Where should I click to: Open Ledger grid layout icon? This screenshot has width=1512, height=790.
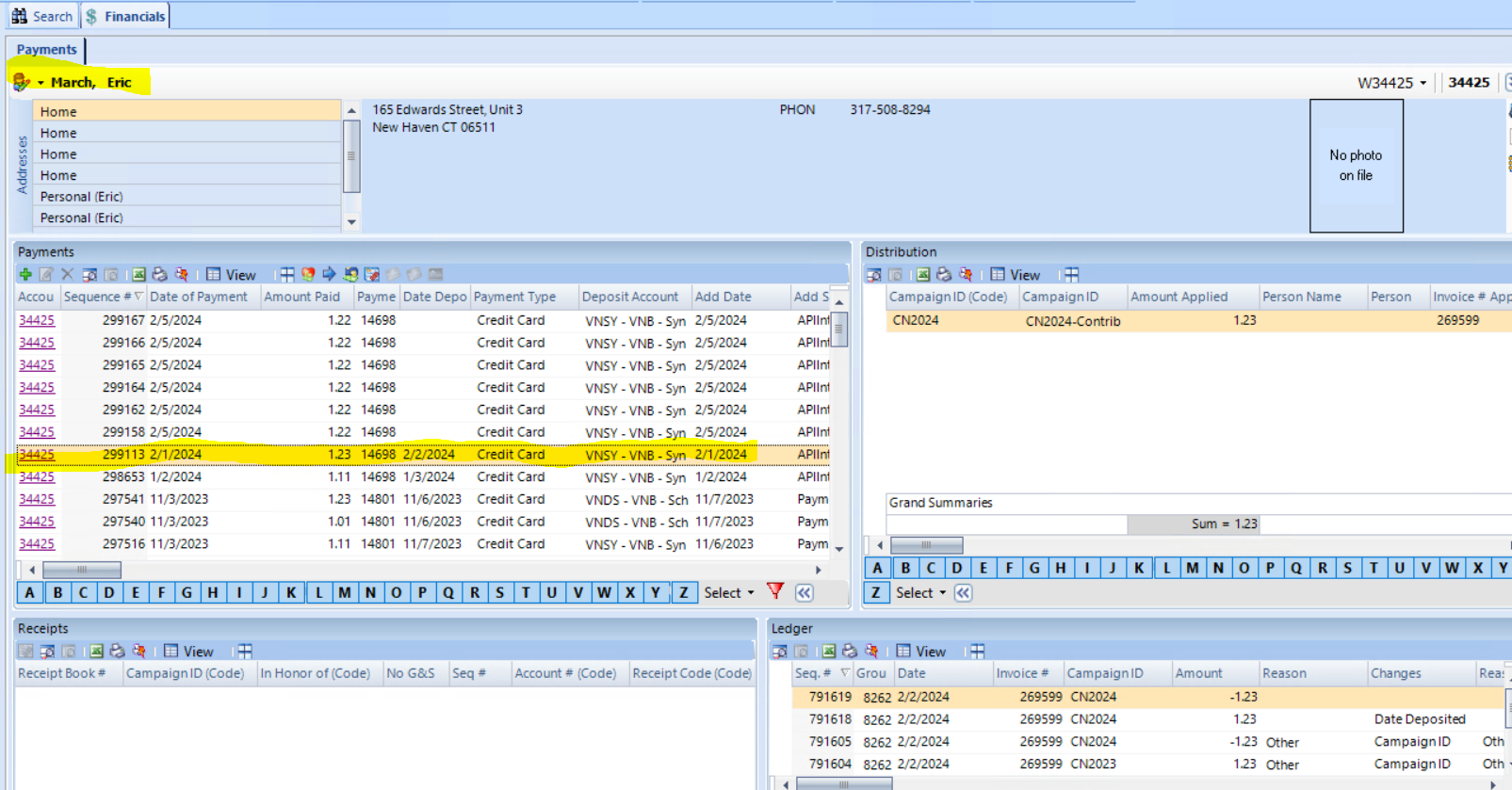point(977,651)
